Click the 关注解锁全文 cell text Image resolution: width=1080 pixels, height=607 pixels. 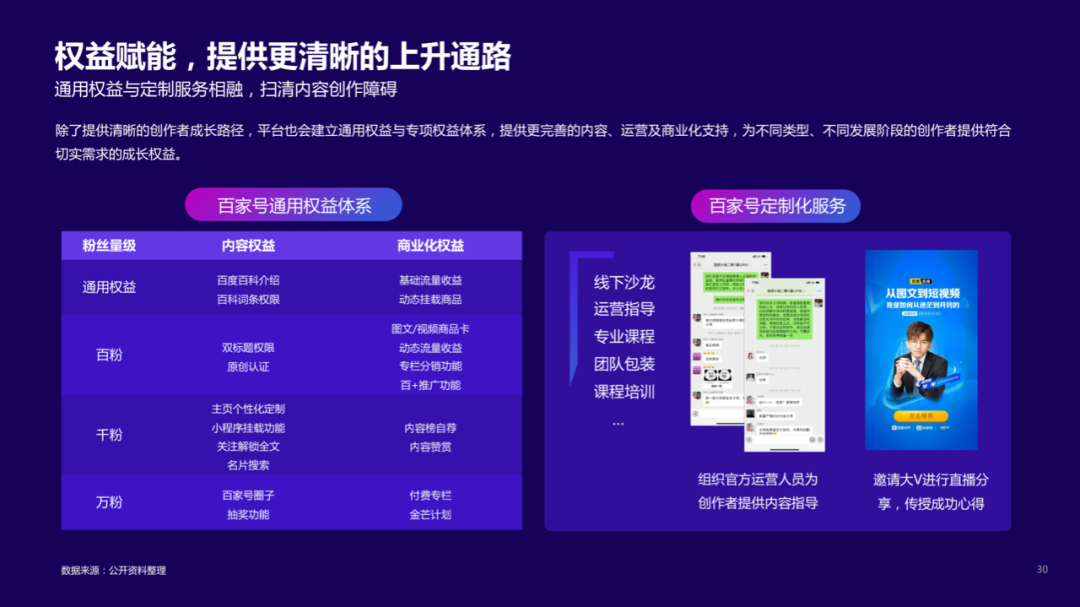point(248,446)
